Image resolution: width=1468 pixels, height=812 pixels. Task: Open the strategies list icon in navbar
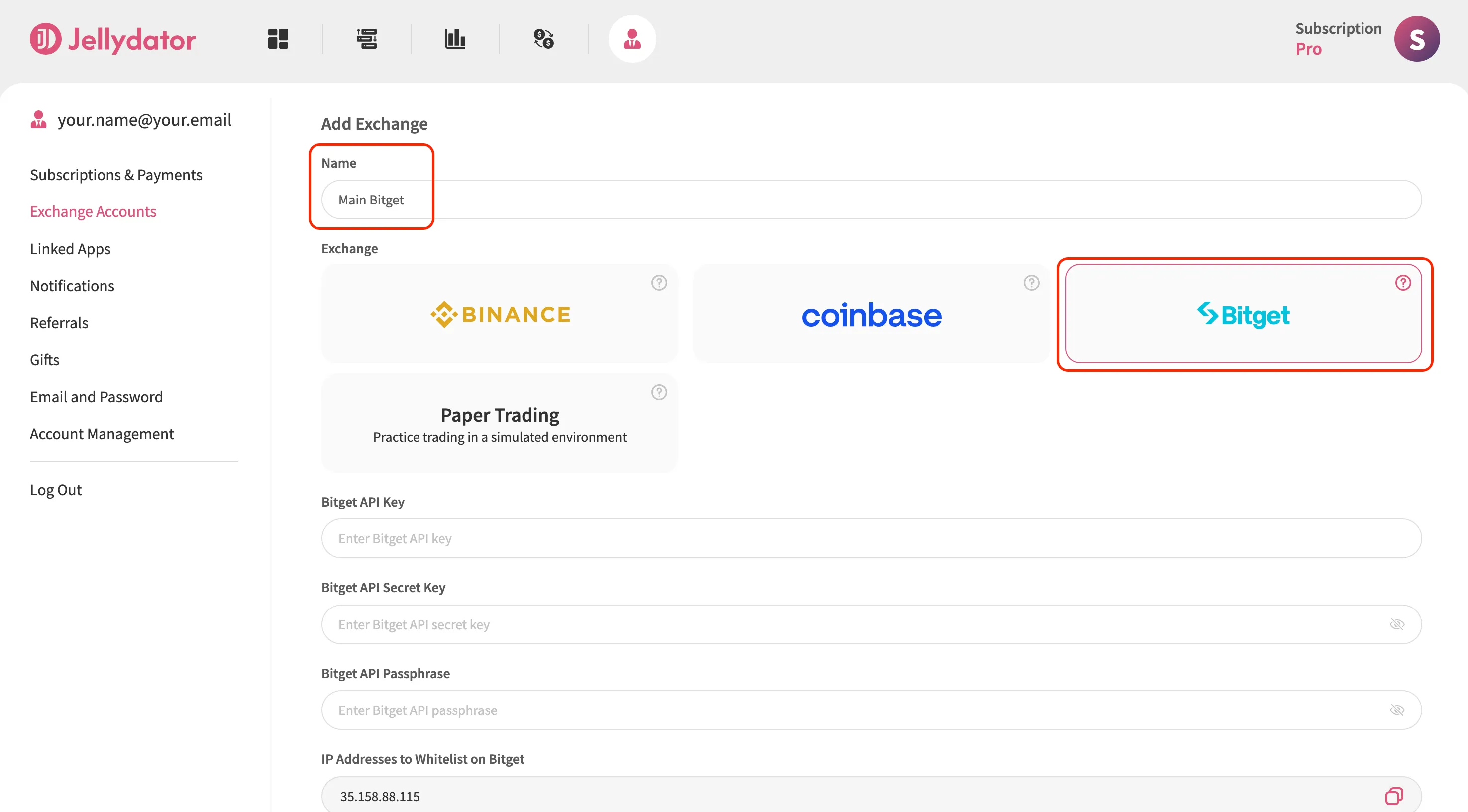tap(366, 39)
